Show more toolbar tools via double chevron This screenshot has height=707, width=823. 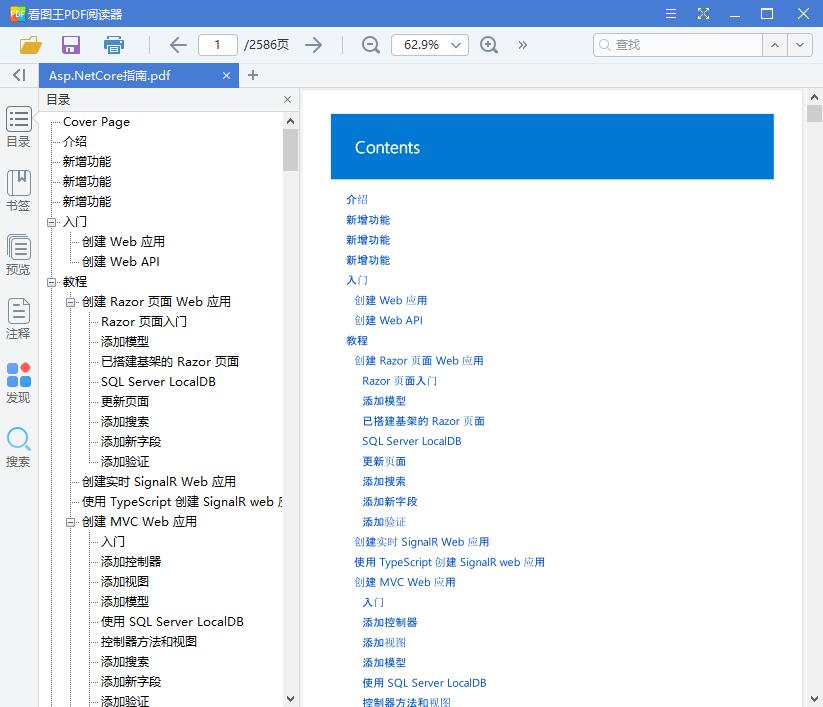point(522,45)
